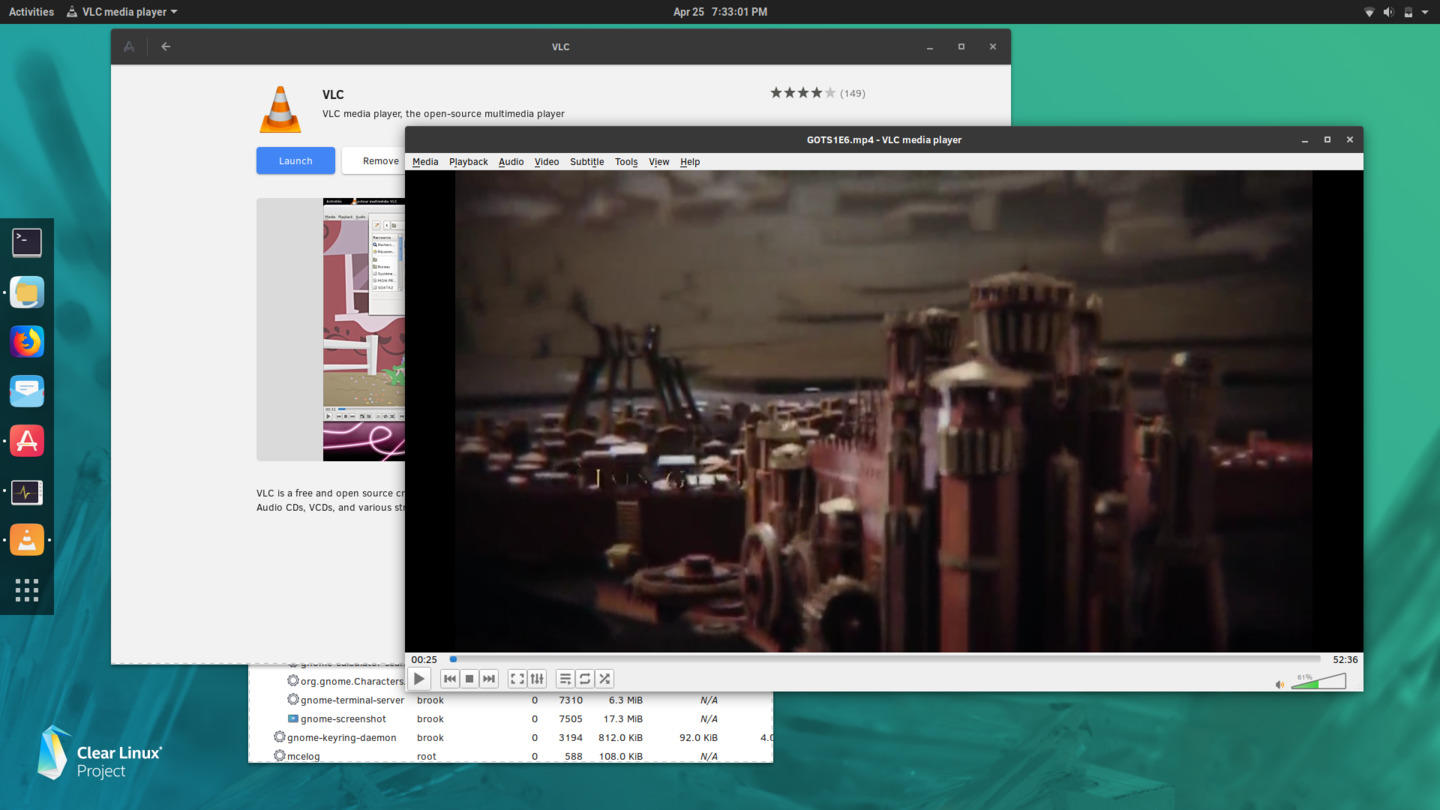Stop playback in VLC
The image size is (1440, 810).
[x=469, y=679]
